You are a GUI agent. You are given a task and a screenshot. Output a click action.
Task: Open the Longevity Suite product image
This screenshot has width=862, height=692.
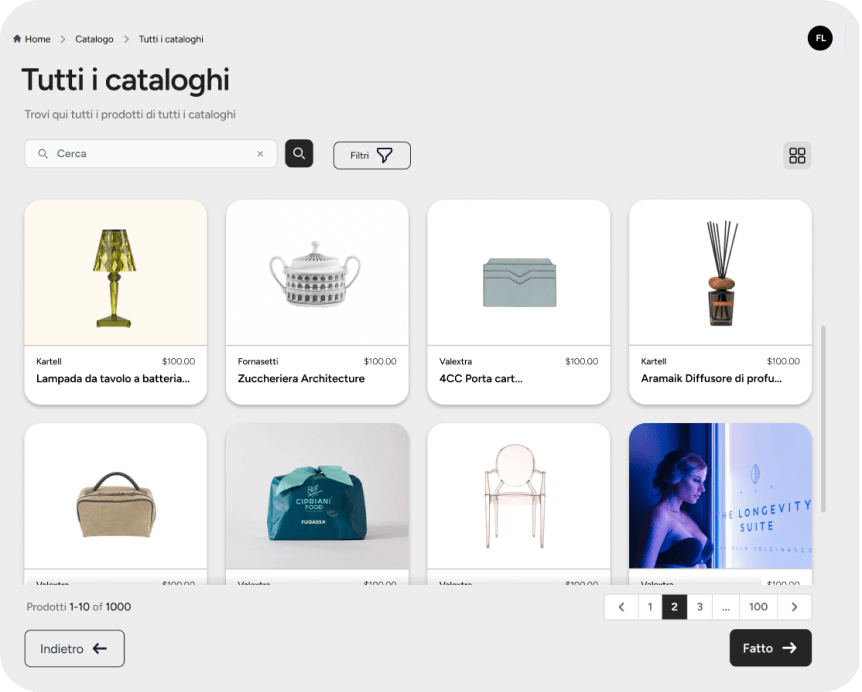tap(720, 496)
